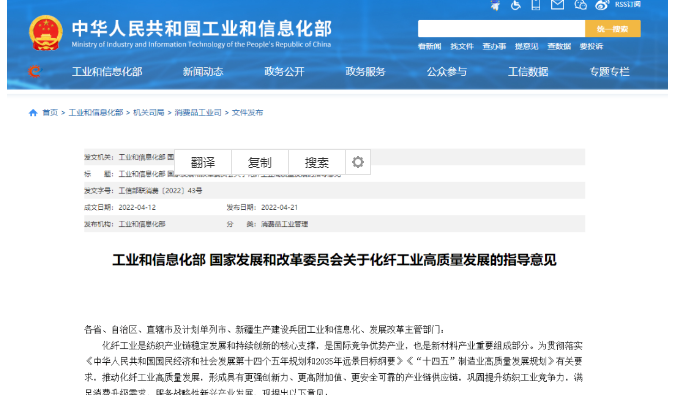Open 找文件 quick link
Image resolution: width=674 pixels, height=395 pixels.
(462, 46)
